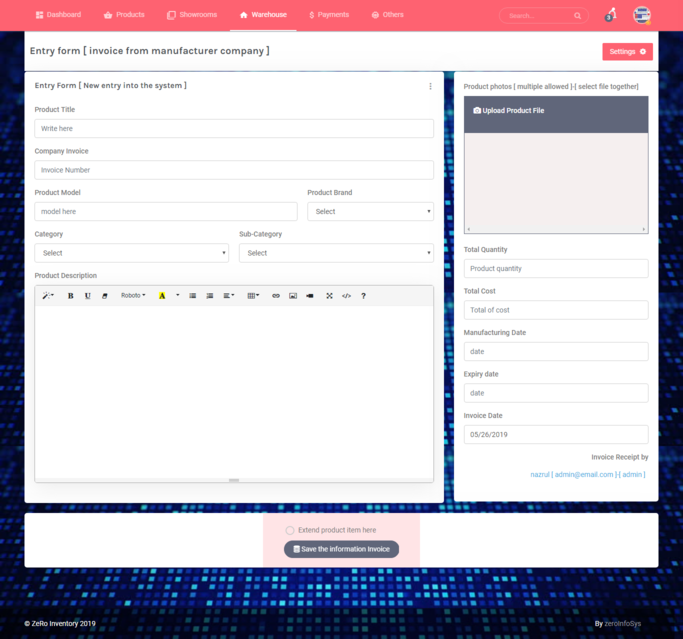
Task: Click the Underline formatting icon
Action: click(88, 296)
